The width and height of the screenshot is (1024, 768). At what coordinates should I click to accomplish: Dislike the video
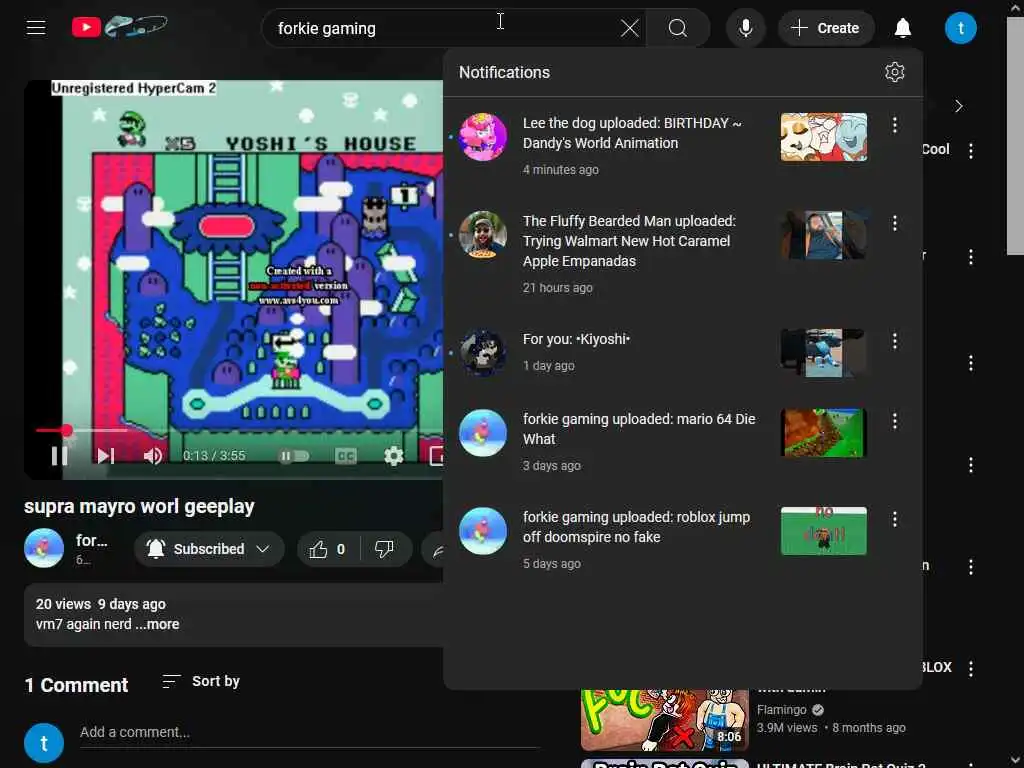[385, 549]
